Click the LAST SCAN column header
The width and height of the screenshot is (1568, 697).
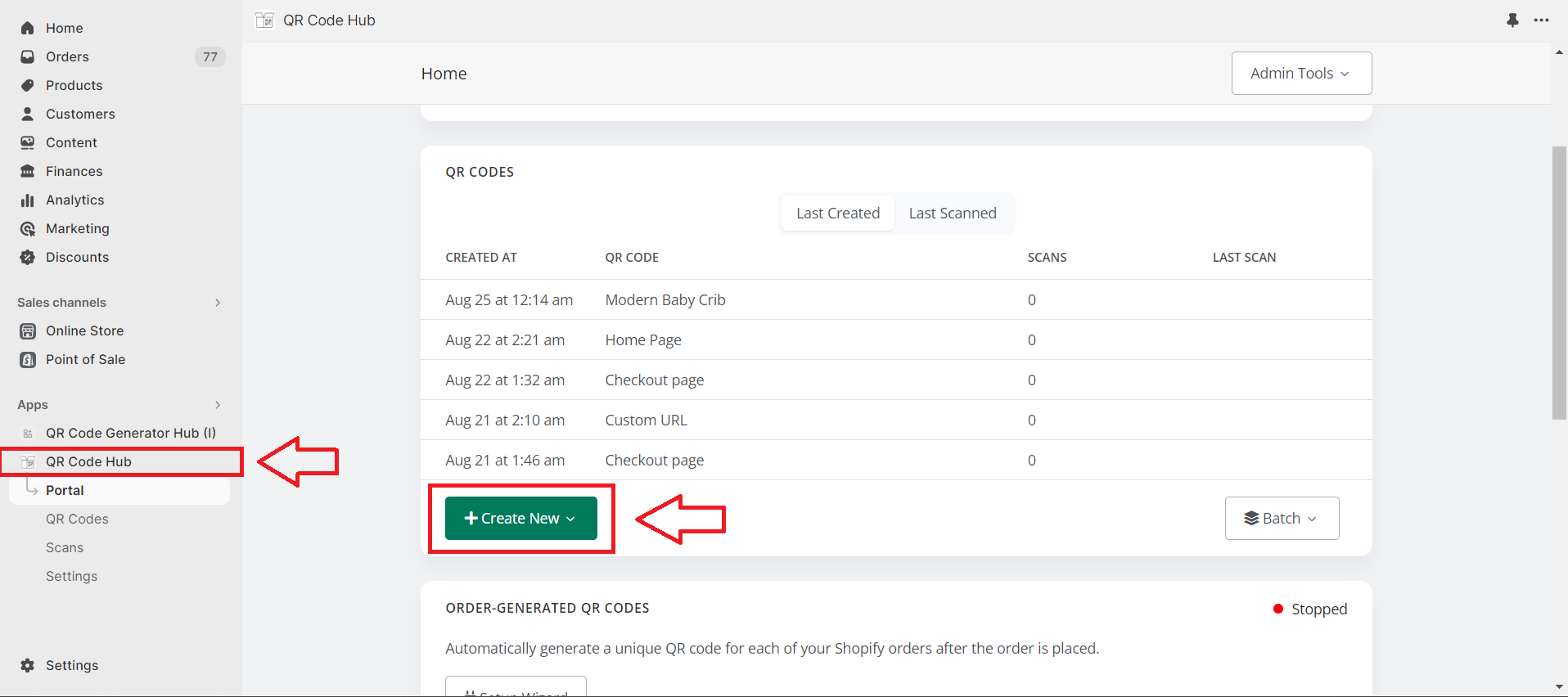[x=1244, y=257]
